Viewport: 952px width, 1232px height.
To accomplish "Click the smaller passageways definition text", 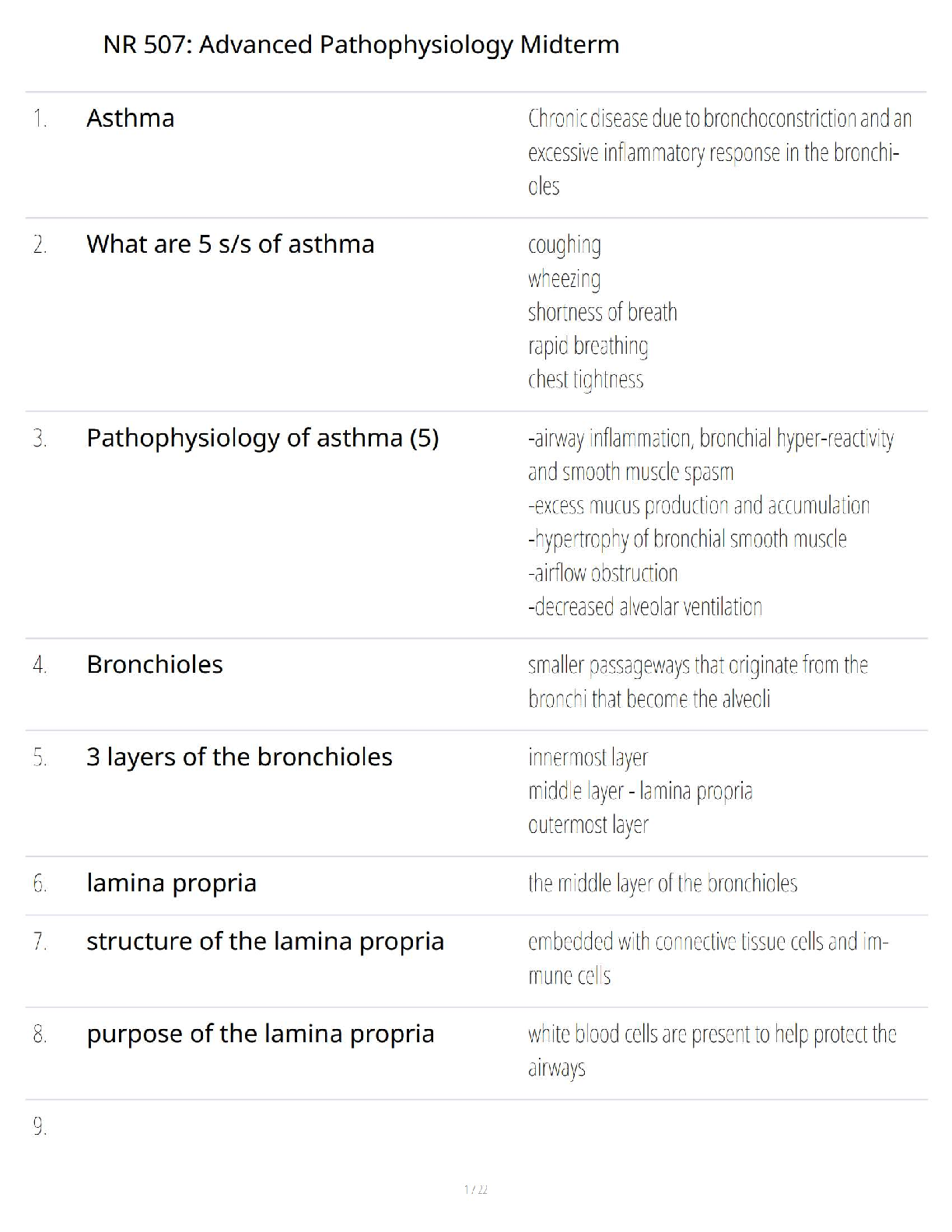I will point(697,681).
